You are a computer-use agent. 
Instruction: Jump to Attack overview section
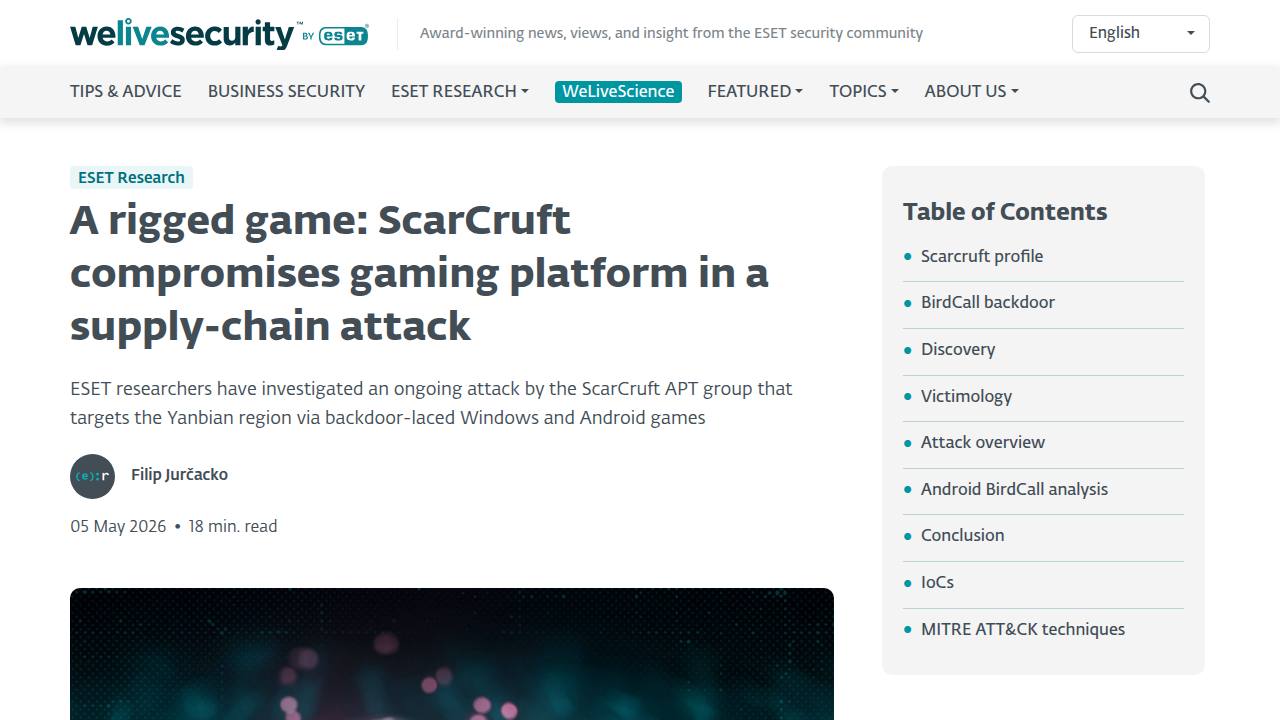point(983,442)
